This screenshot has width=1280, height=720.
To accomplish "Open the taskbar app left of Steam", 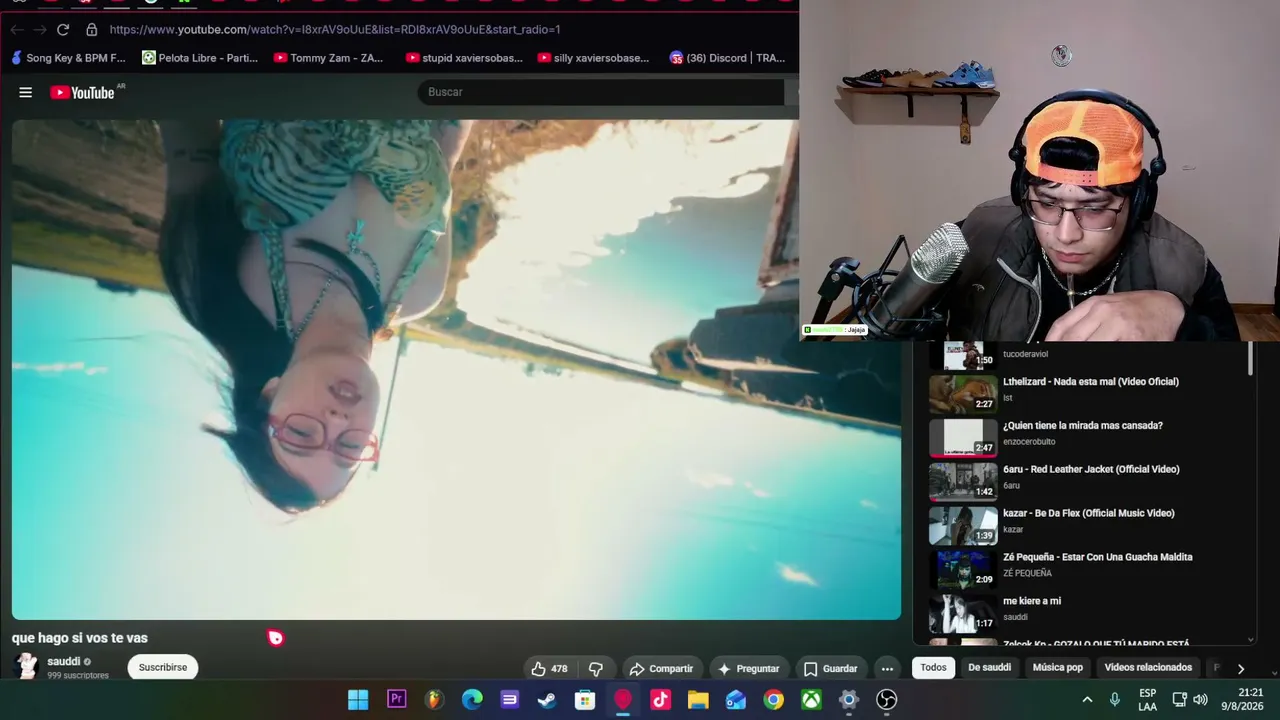I will tap(510, 700).
